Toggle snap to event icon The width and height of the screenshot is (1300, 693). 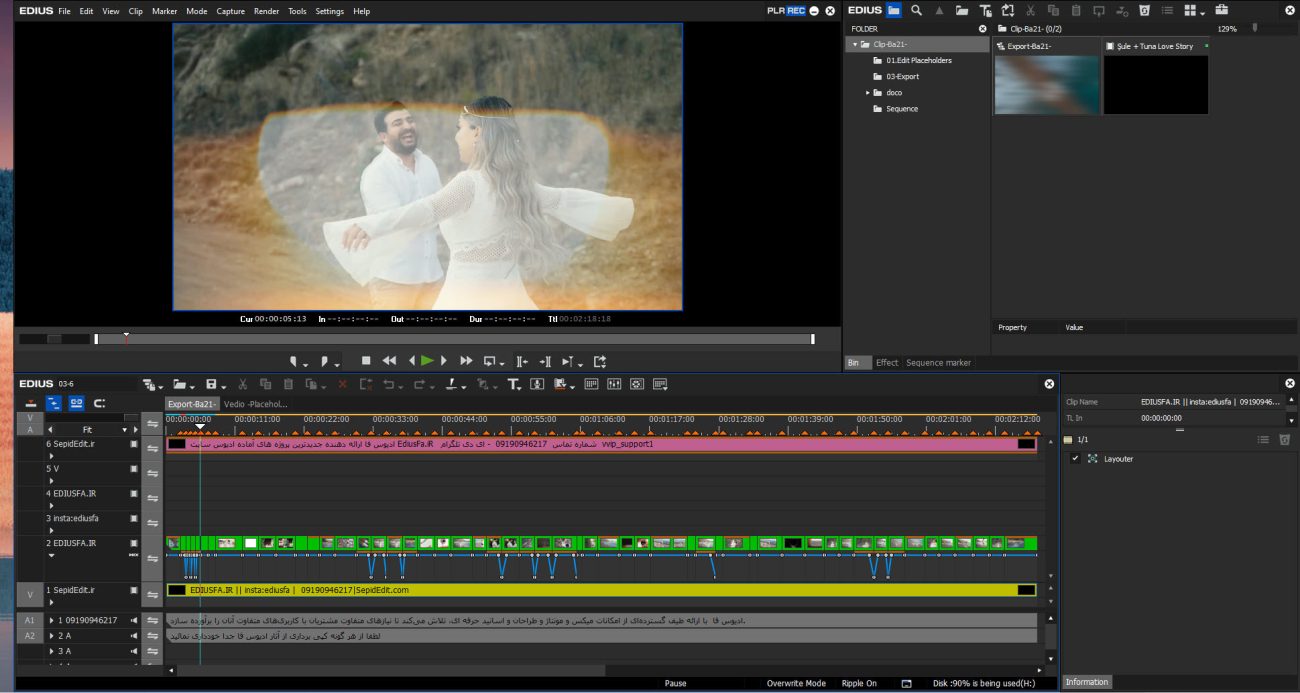99,403
